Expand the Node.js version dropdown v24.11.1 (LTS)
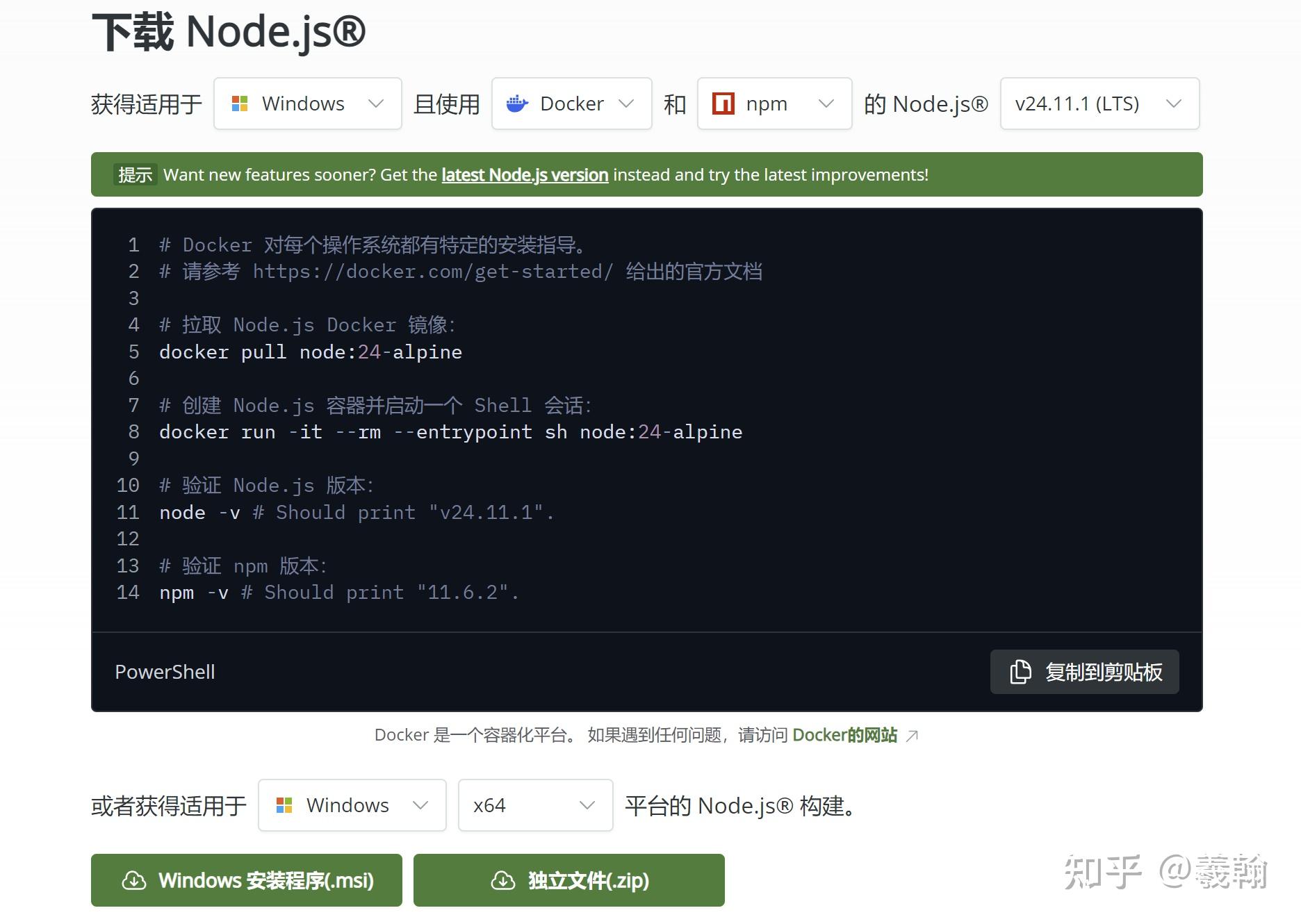Viewport: 1301px width, 924px height. (x=1098, y=103)
